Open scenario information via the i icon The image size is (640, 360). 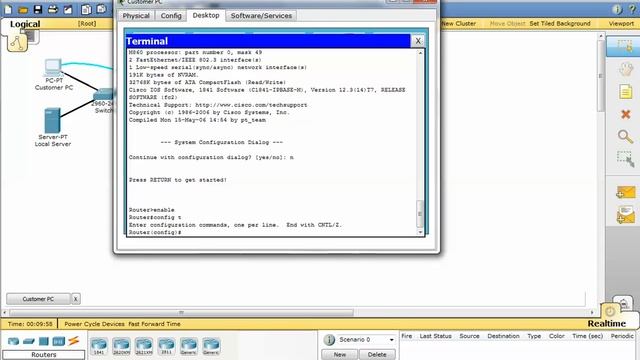click(329, 340)
